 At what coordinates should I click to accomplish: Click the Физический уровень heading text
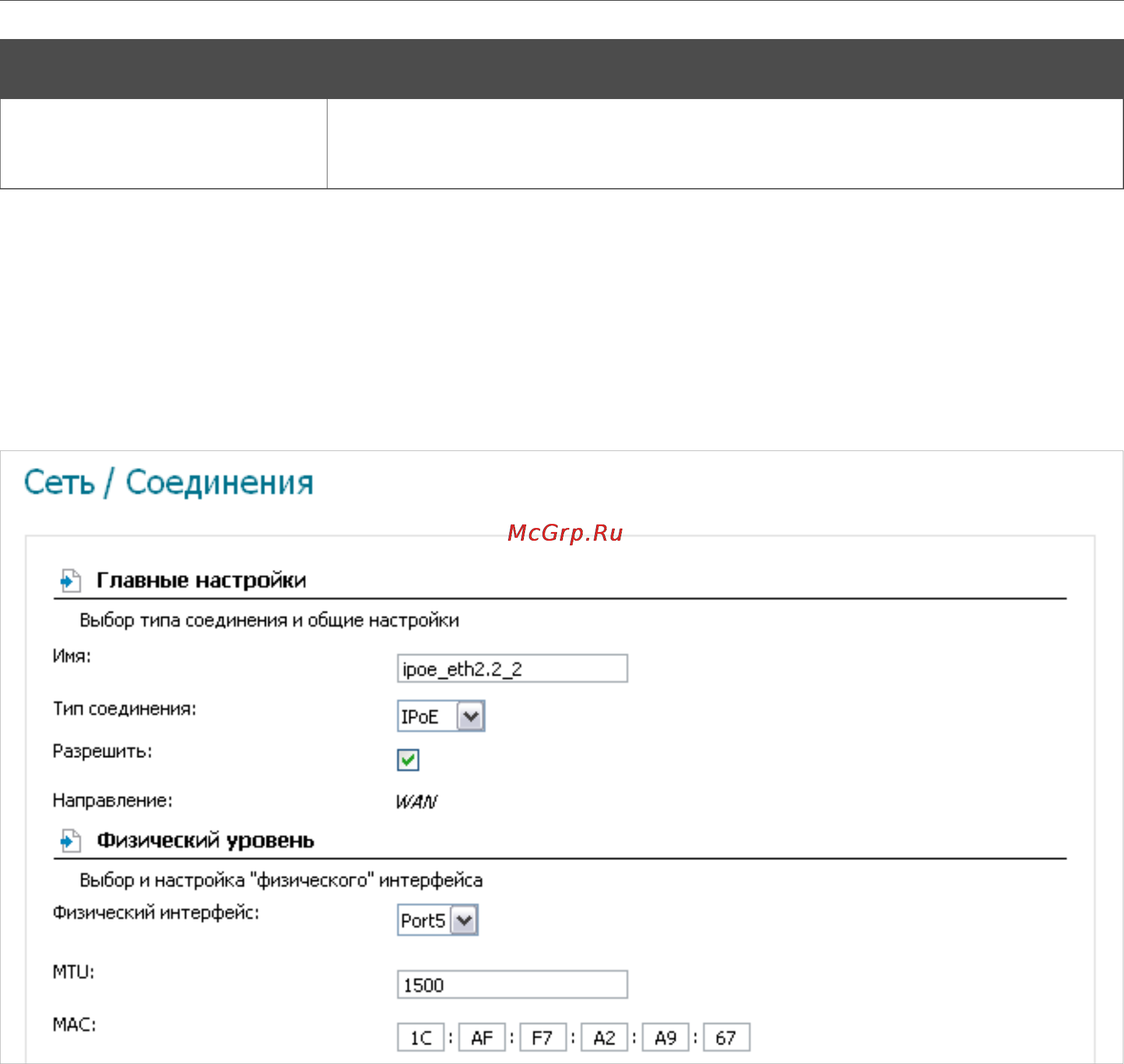(206, 840)
